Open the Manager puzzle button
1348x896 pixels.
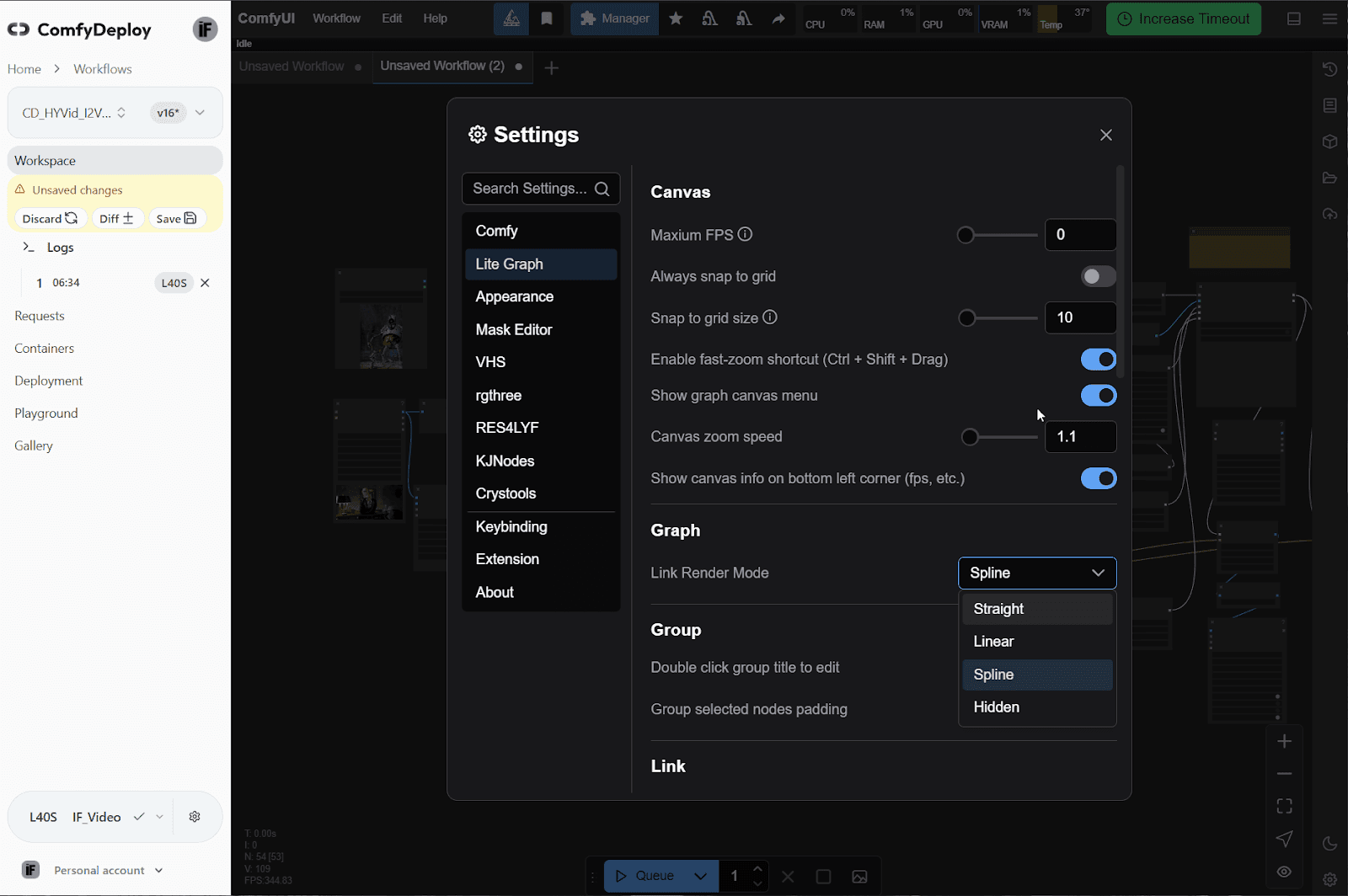pos(615,19)
